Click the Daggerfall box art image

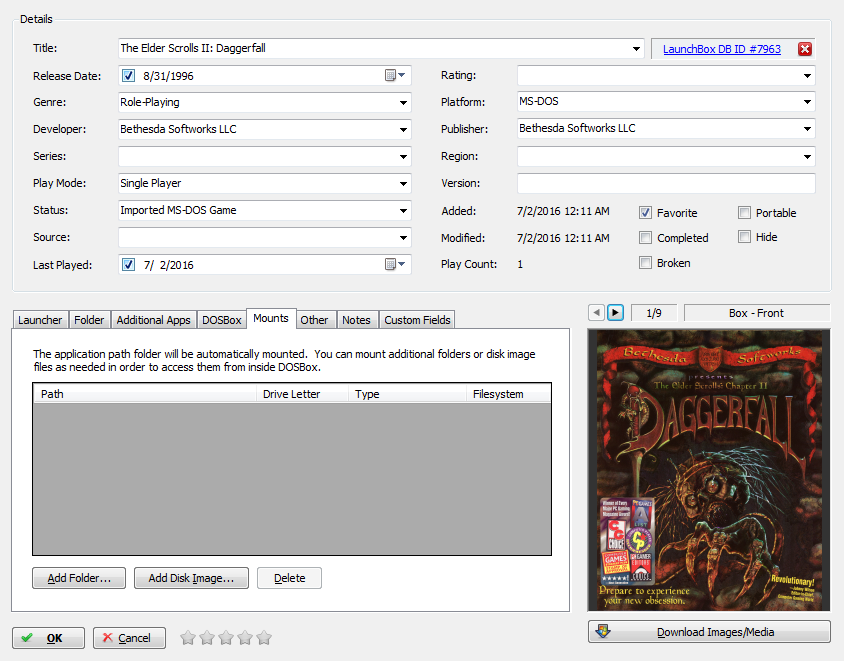coord(709,470)
